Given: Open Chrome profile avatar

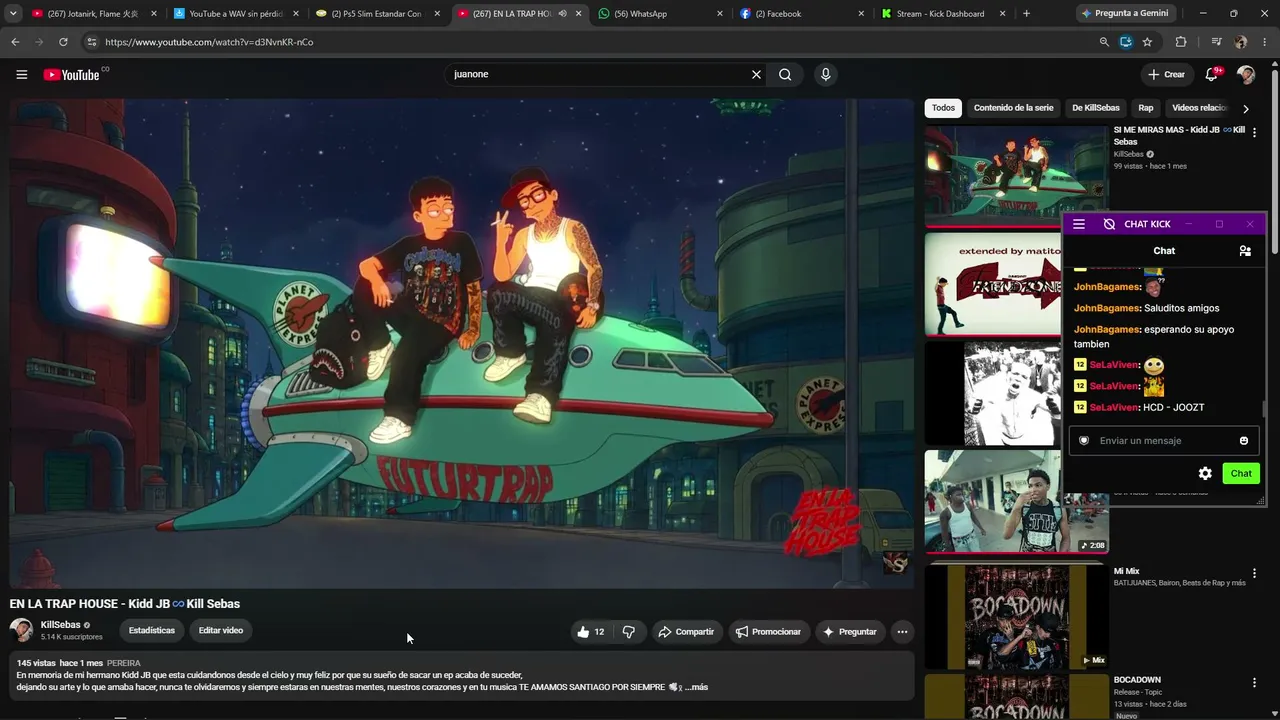Looking at the screenshot, I should tap(1241, 42).
